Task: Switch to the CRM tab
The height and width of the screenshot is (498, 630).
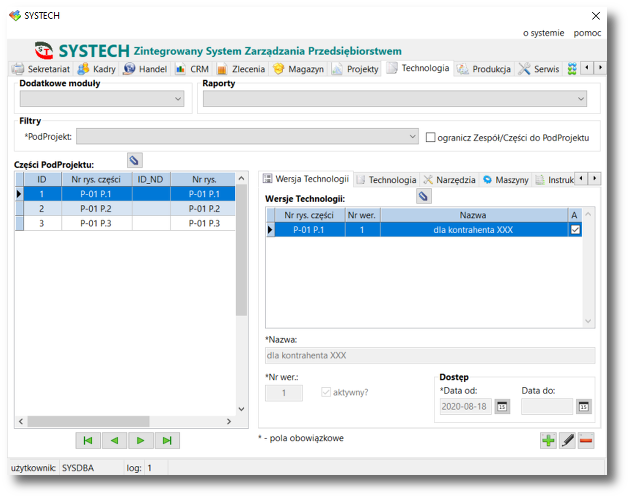Action: pyautogui.click(x=192, y=69)
